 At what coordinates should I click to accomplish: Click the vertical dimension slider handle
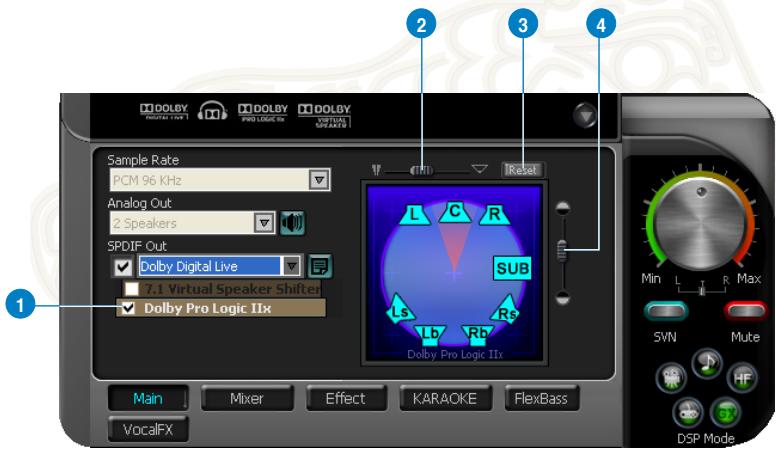point(563,251)
